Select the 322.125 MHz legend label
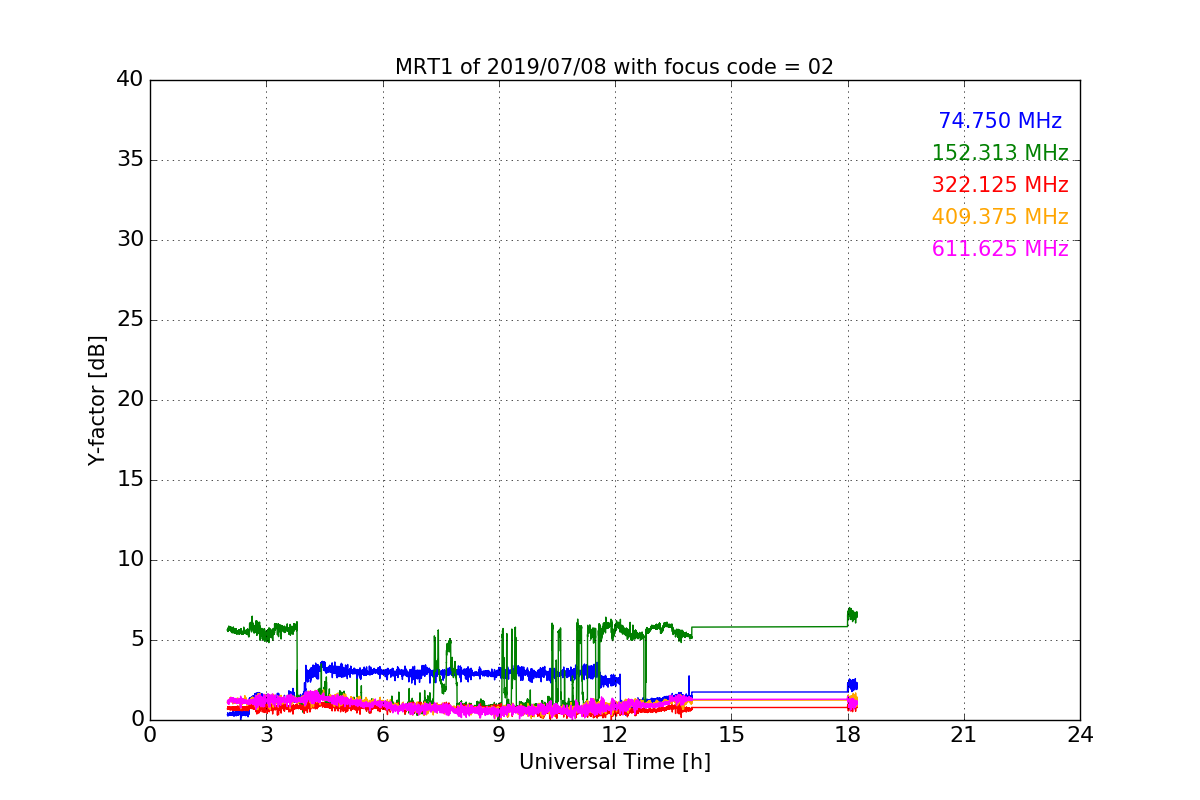 (1000, 185)
